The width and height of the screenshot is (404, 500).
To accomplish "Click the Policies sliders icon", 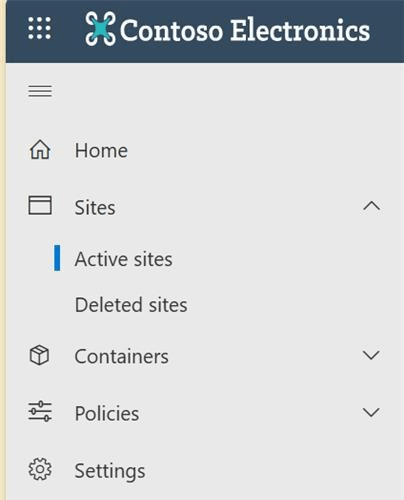I will click(40, 411).
